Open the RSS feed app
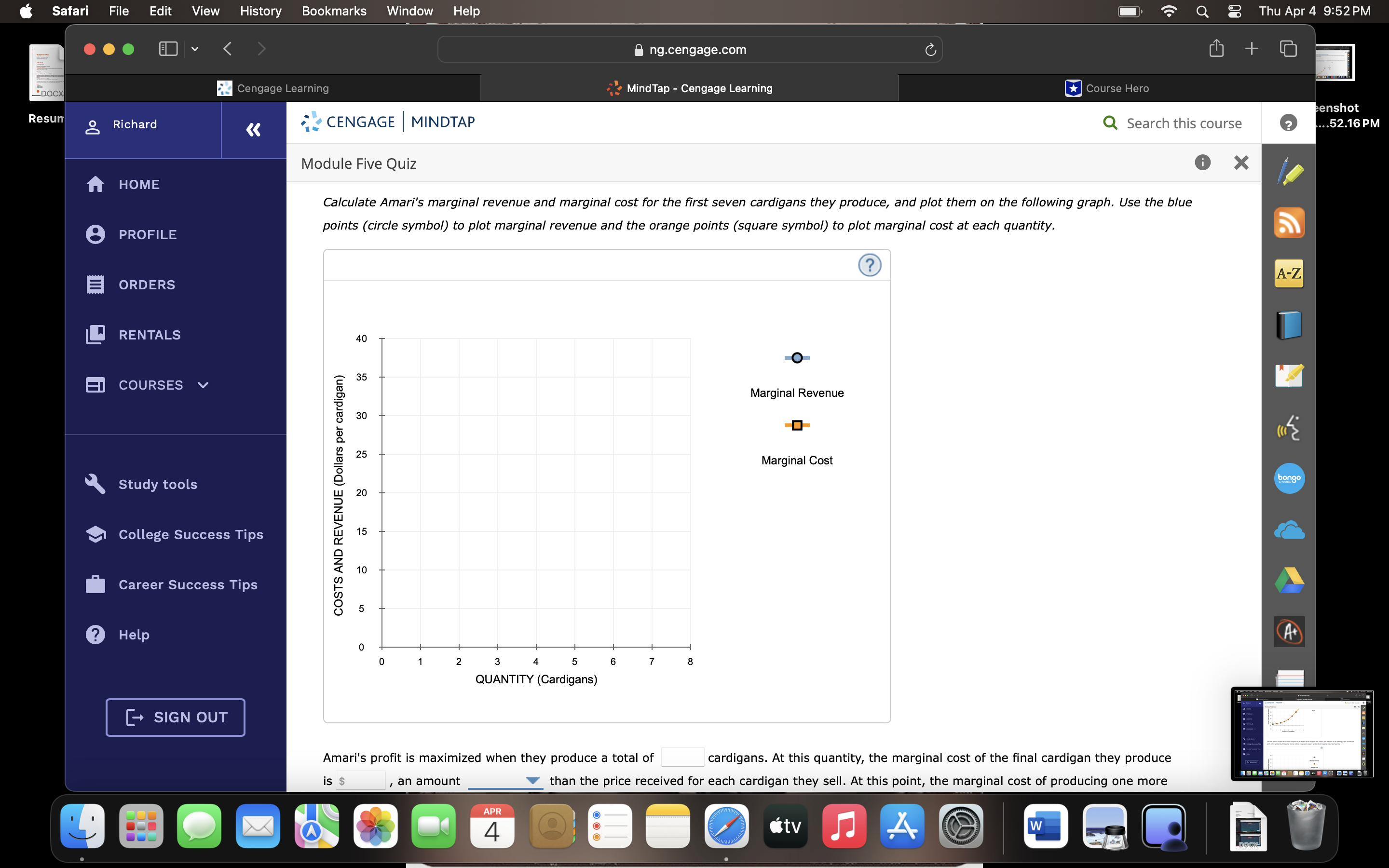The height and width of the screenshot is (868, 1389). [1290, 223]
